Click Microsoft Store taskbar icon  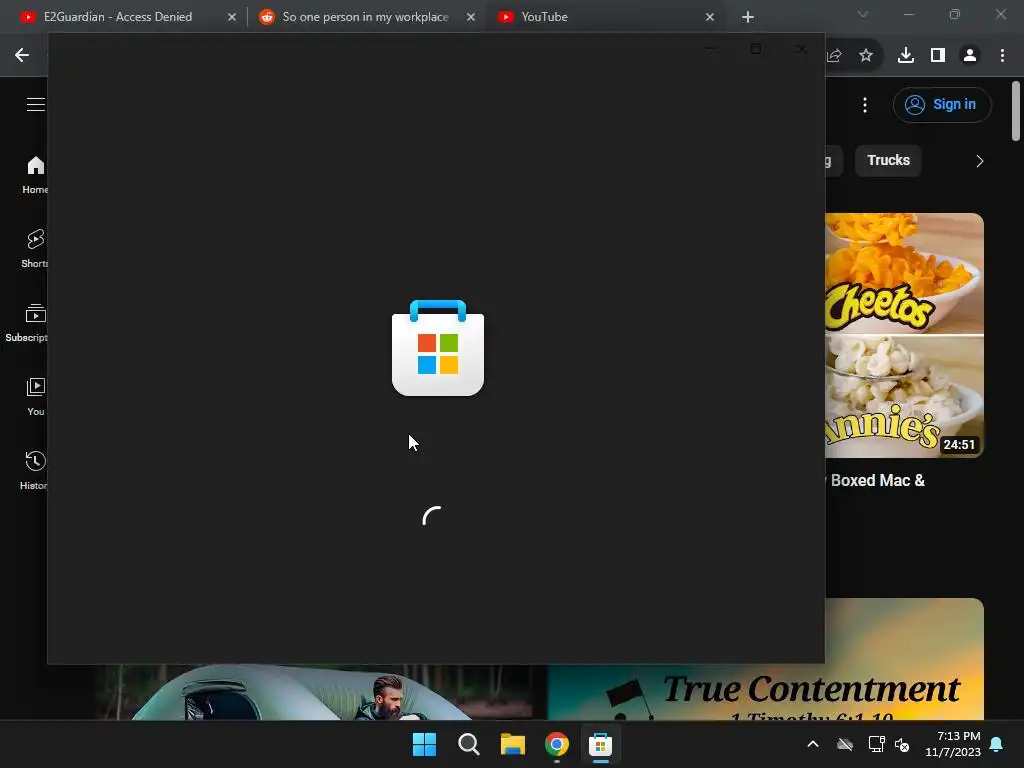pos(600,744)
